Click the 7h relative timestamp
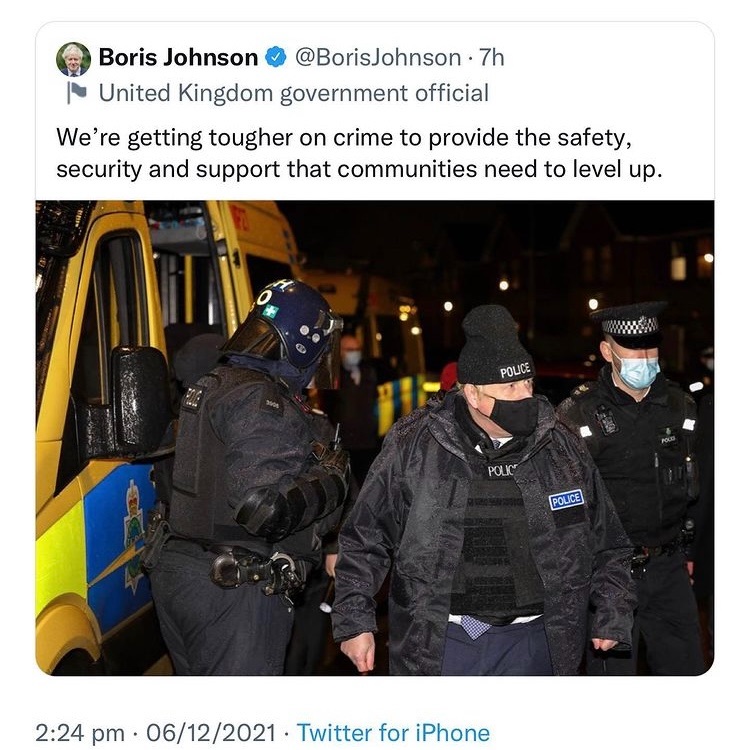750x750 pixels. [492, 57]
